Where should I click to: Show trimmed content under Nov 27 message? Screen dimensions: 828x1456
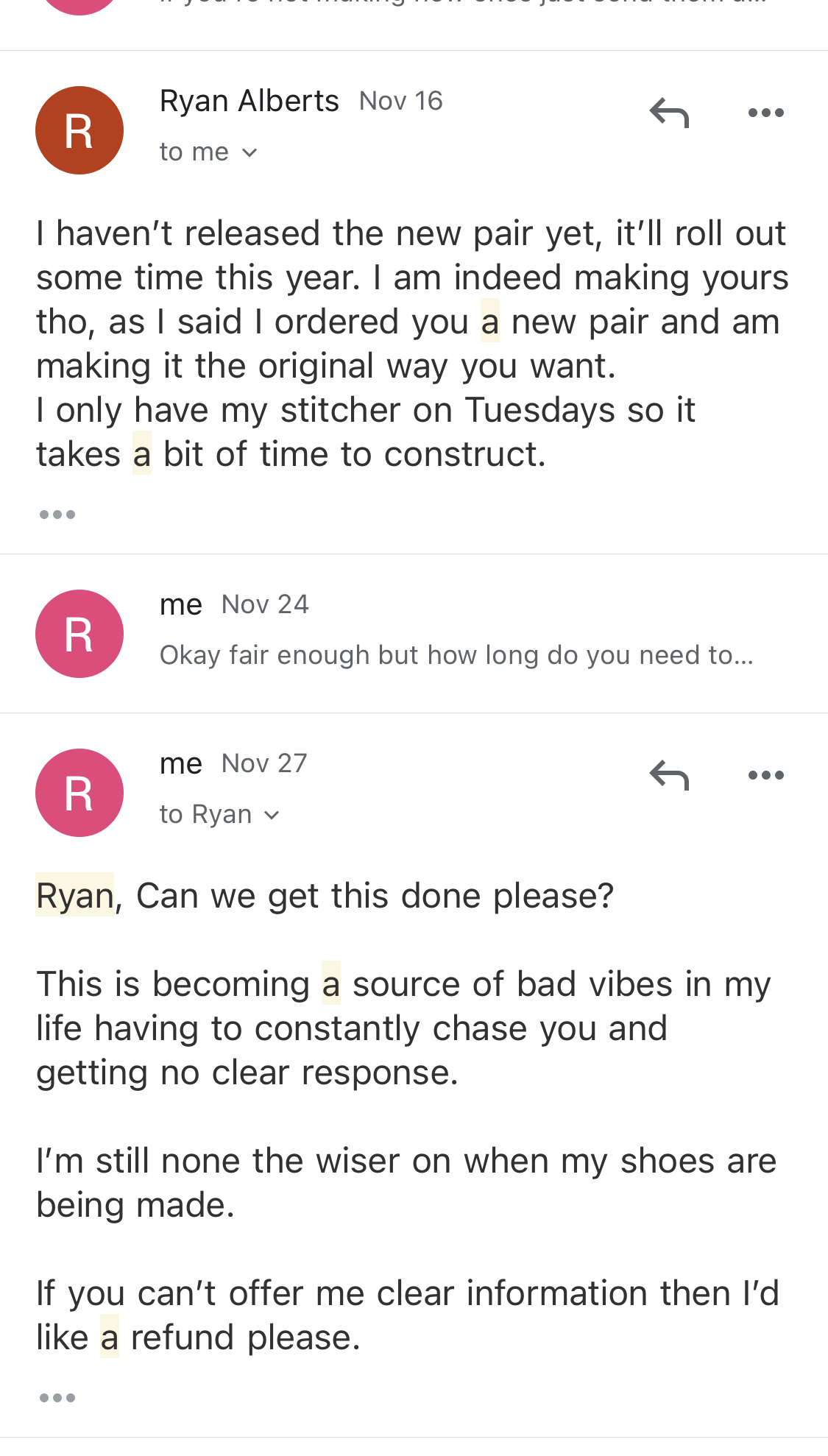tap(57, 1398)
